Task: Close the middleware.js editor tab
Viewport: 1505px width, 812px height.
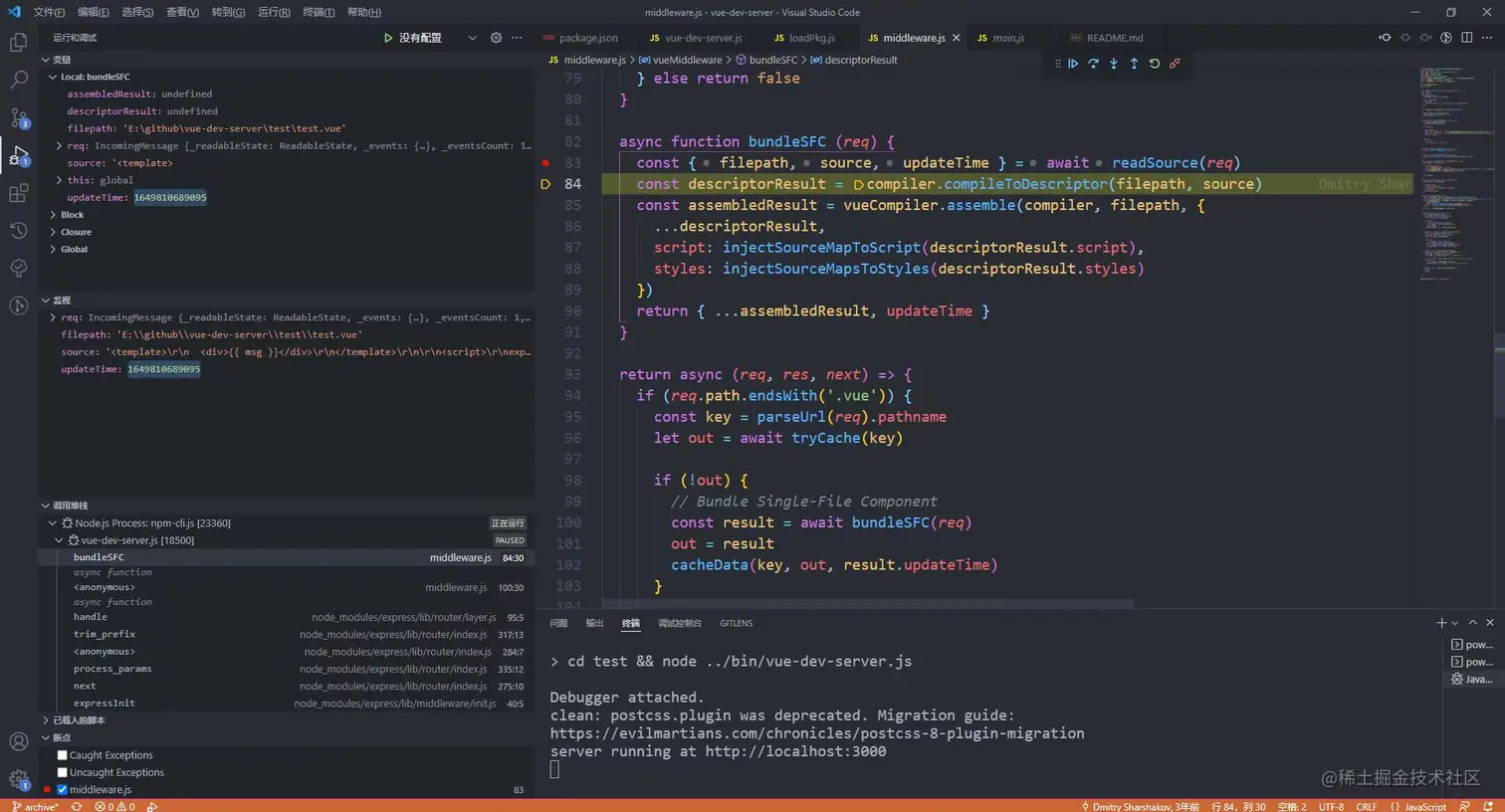Action: pos(957,38)
